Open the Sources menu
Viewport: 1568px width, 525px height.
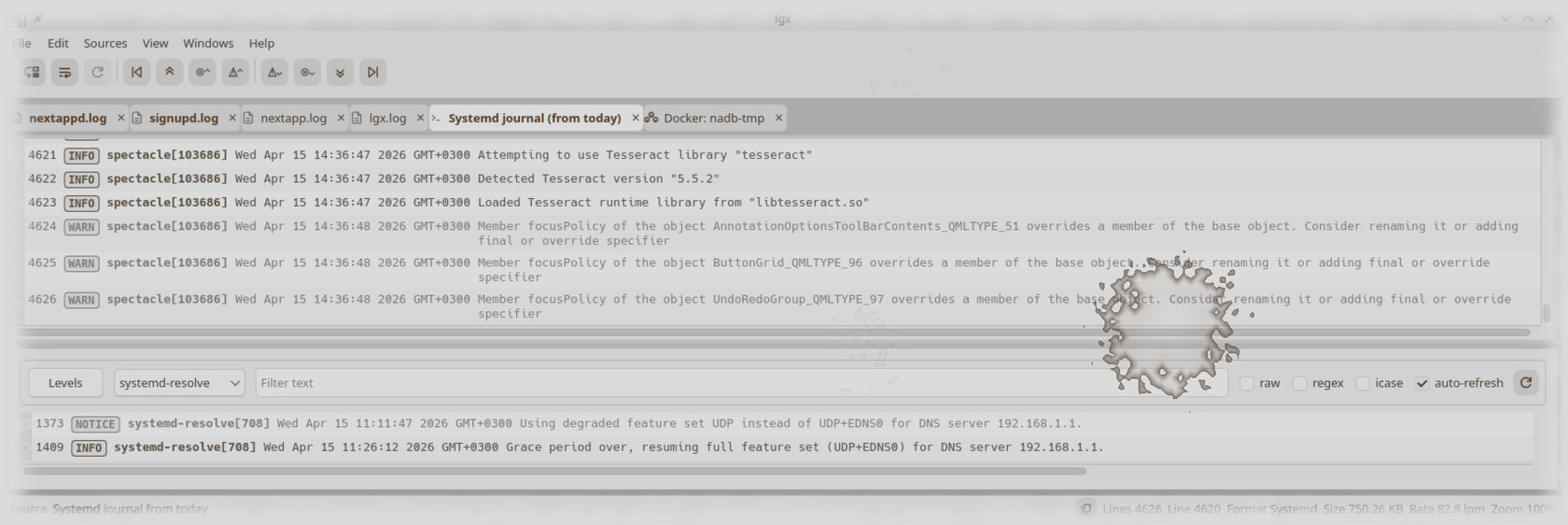pos(105,43)
